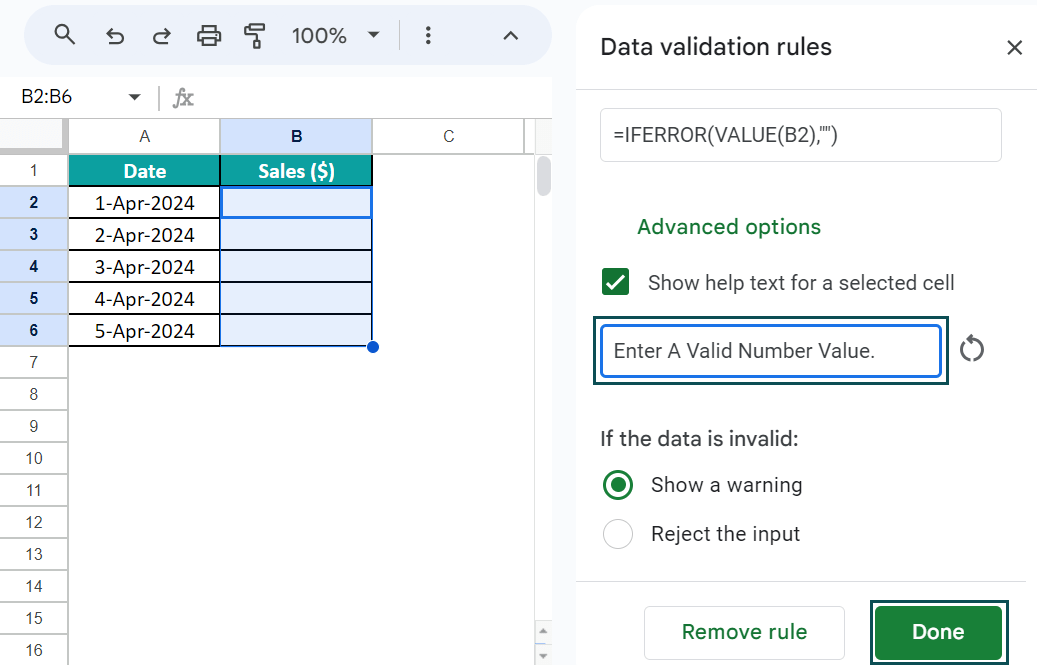
Task: Print the spreadsheet
Action: (x=209, y=34)
